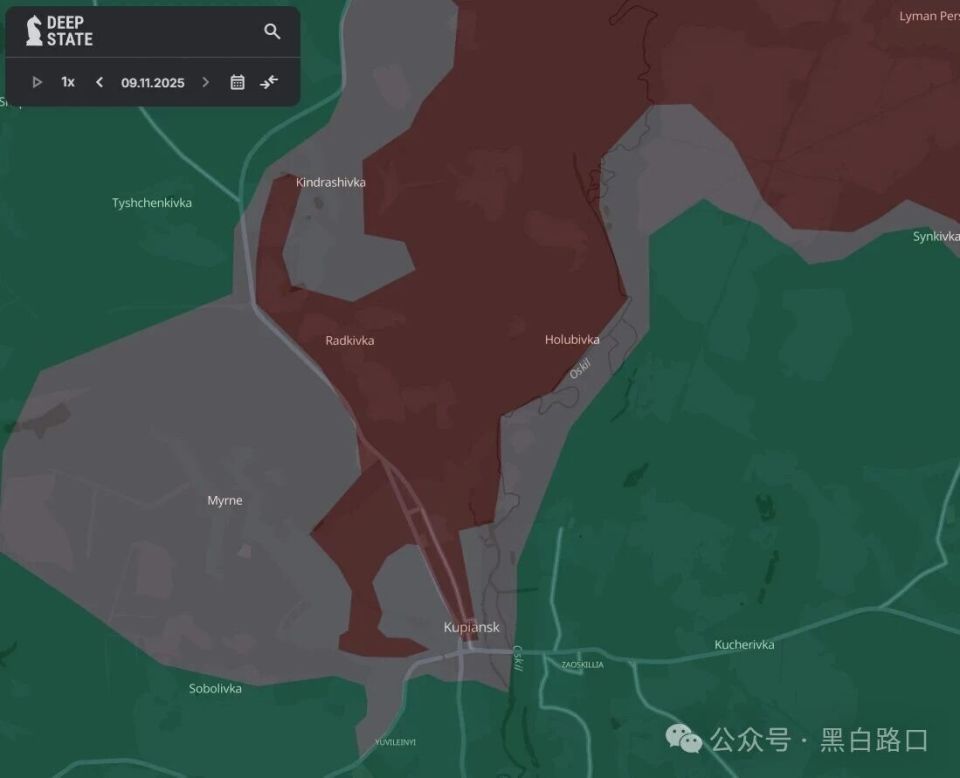Screen dimensions: 960x778
Task: Select the Sobolivka map label
Action: click(x=215, y=689)
